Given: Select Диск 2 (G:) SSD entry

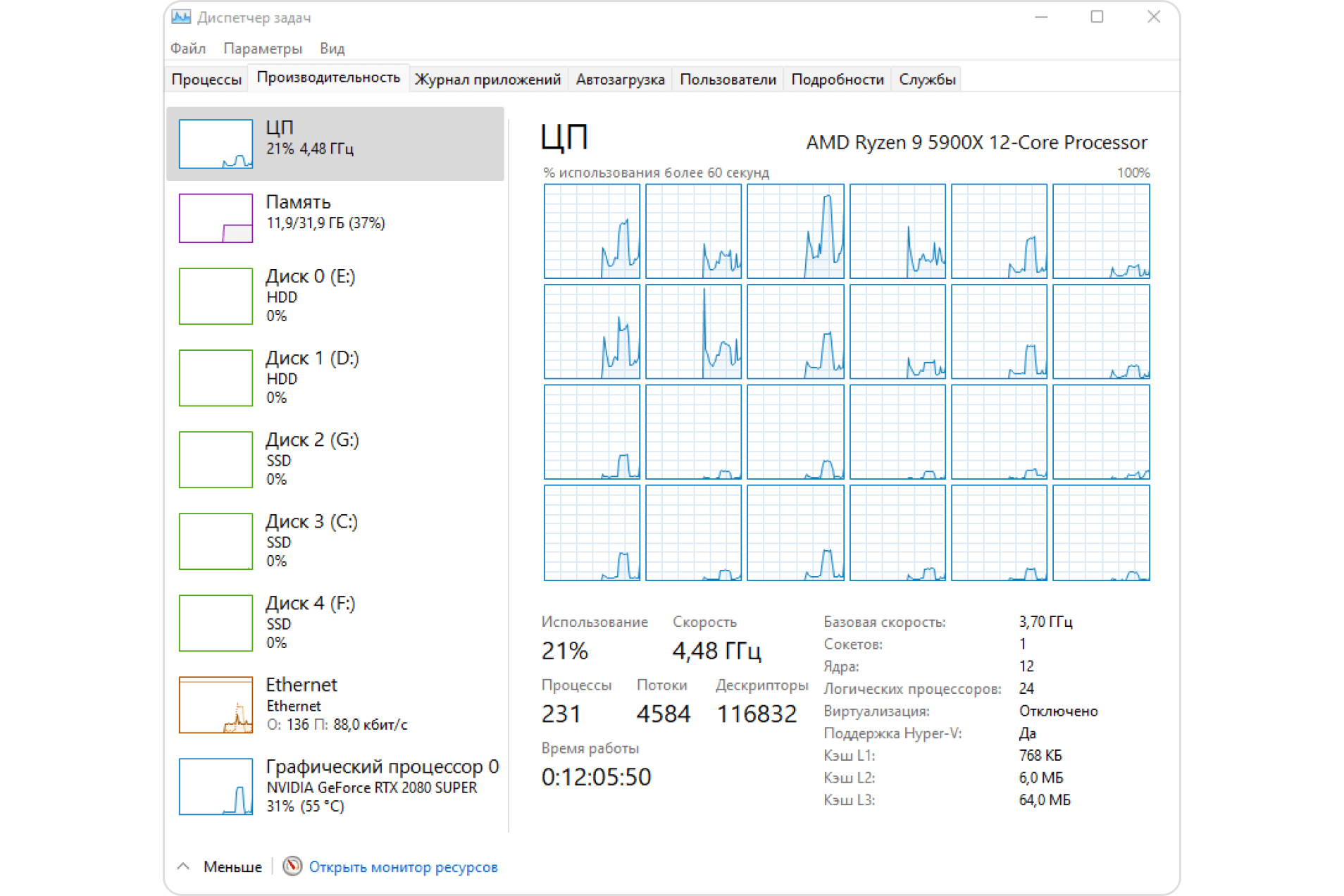Looking at the screenshot, I should 311,458.
